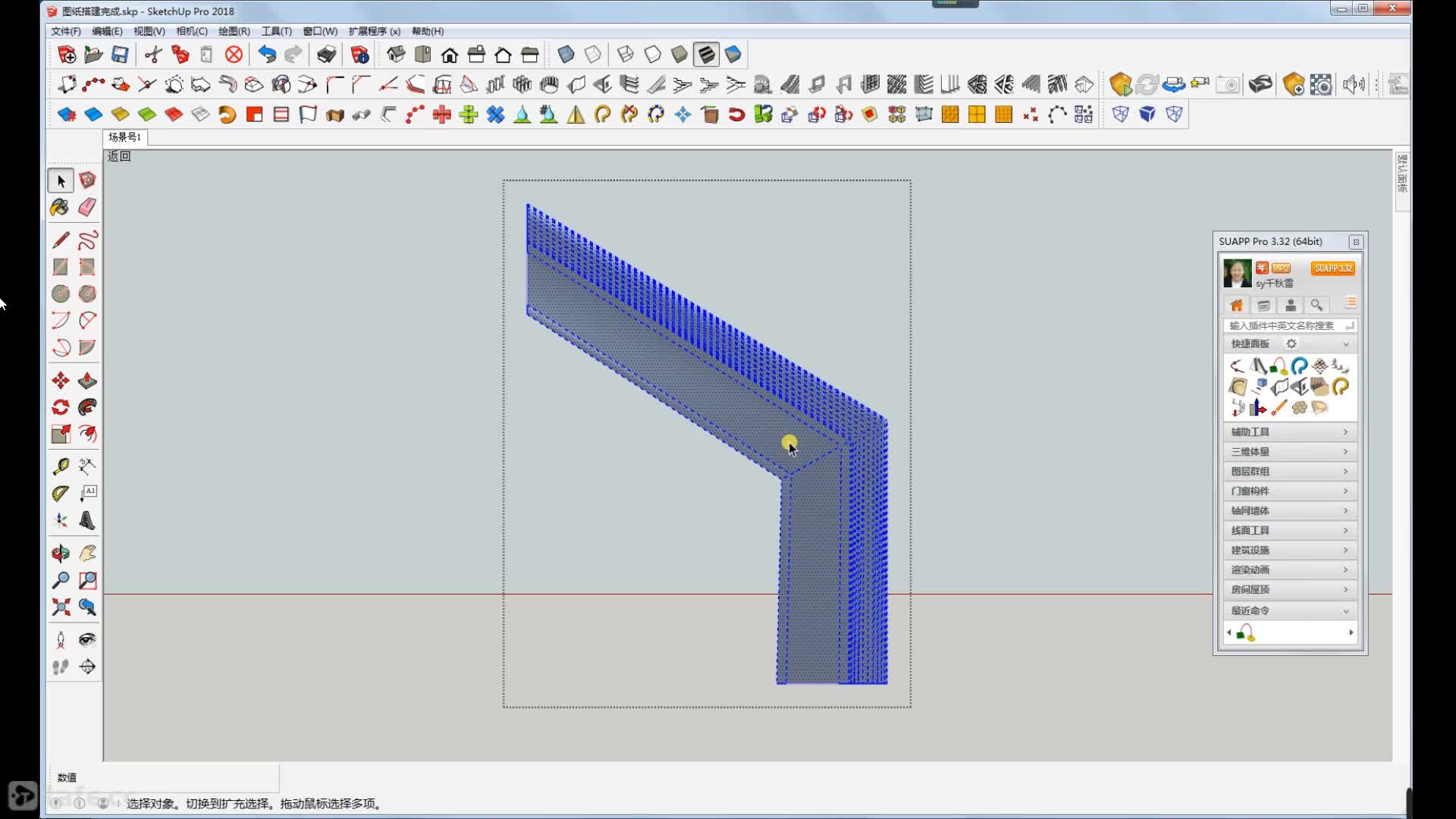Activate the Push/Pull tool
The image size is (1456, 819).
click(x=87, y=381)
